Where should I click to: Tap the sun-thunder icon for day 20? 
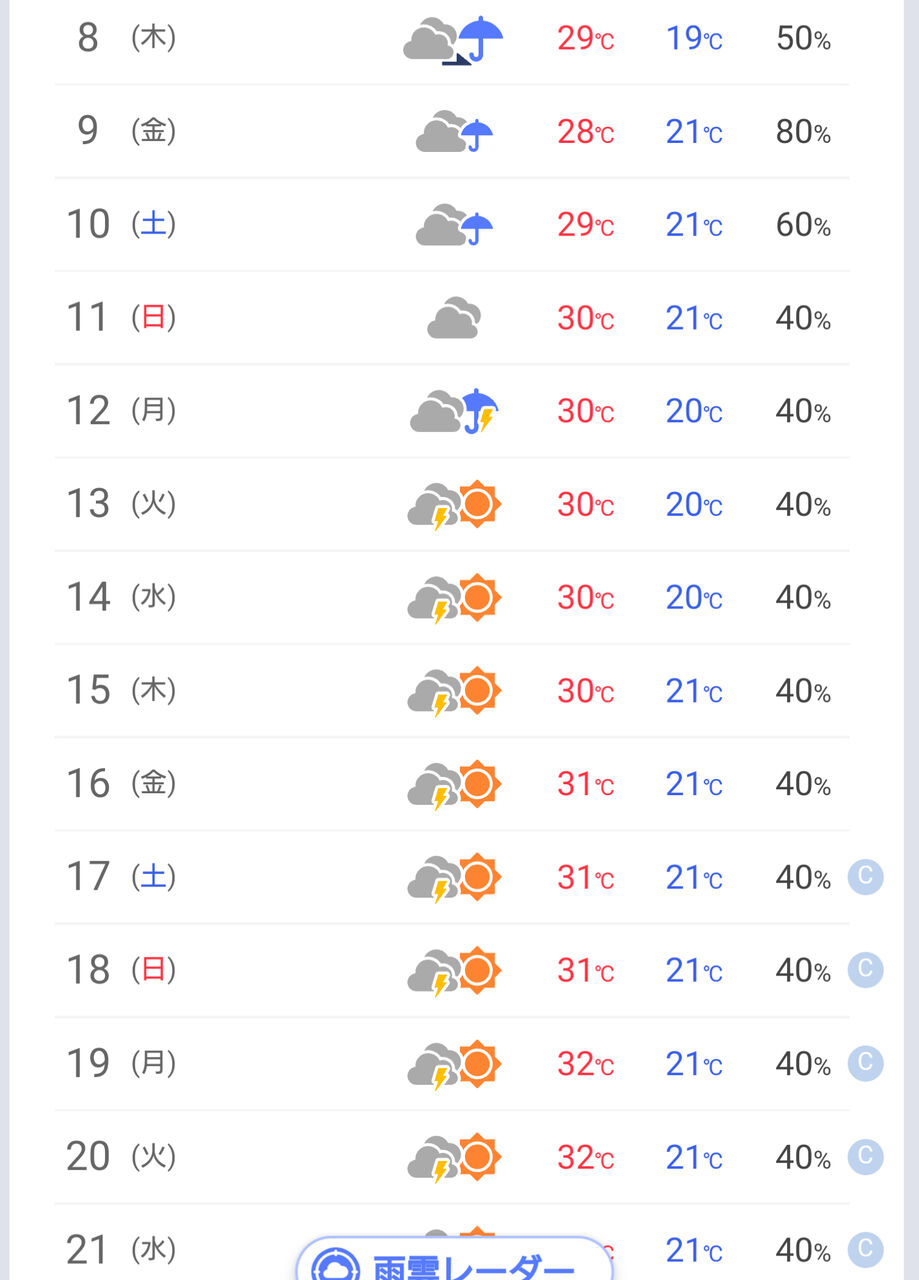453,1156
